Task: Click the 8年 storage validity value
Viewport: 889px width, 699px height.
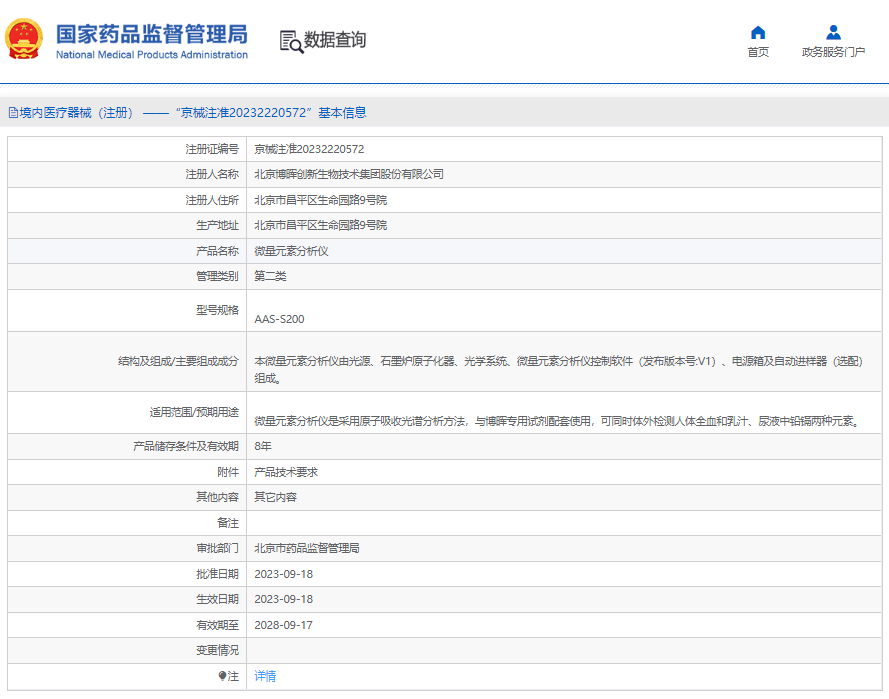Action: (263, 446)
